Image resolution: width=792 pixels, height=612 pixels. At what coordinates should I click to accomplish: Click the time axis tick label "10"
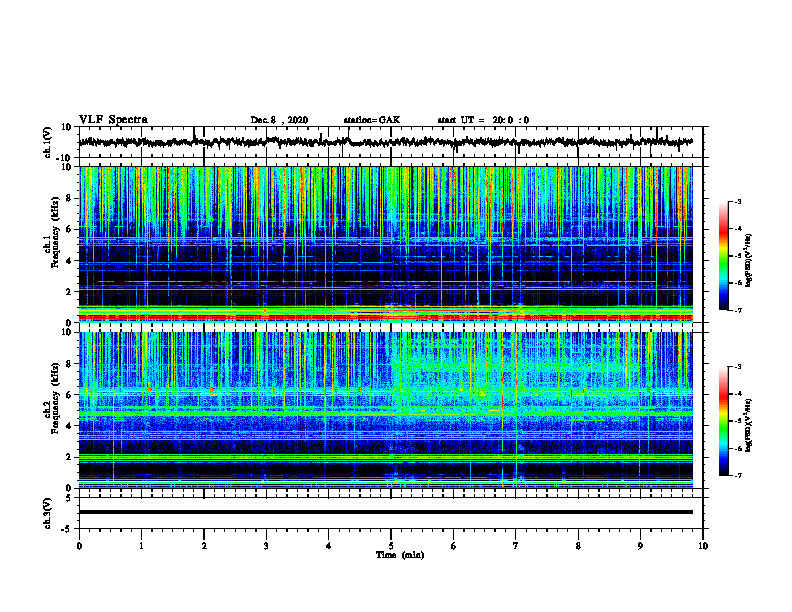pyautogui.click(x=703, y=546)
